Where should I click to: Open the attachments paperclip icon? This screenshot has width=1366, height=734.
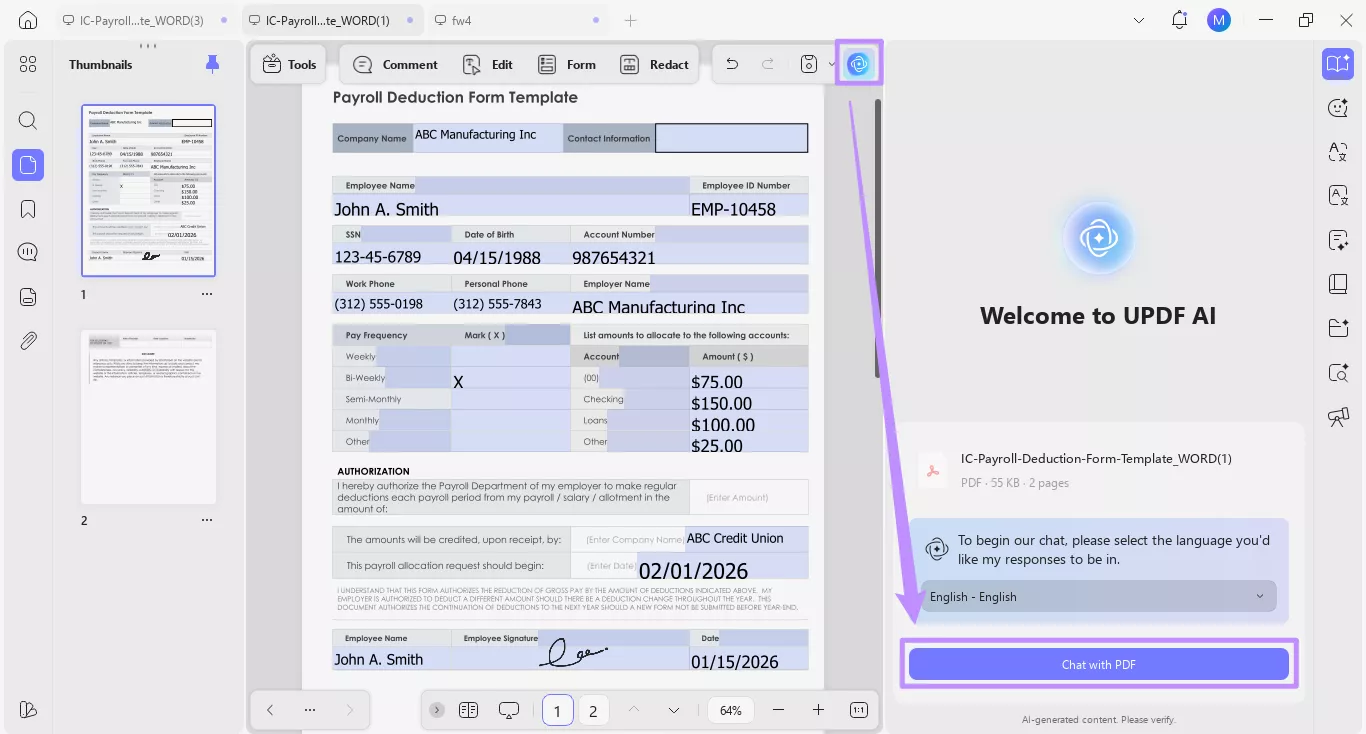point(28,340)
